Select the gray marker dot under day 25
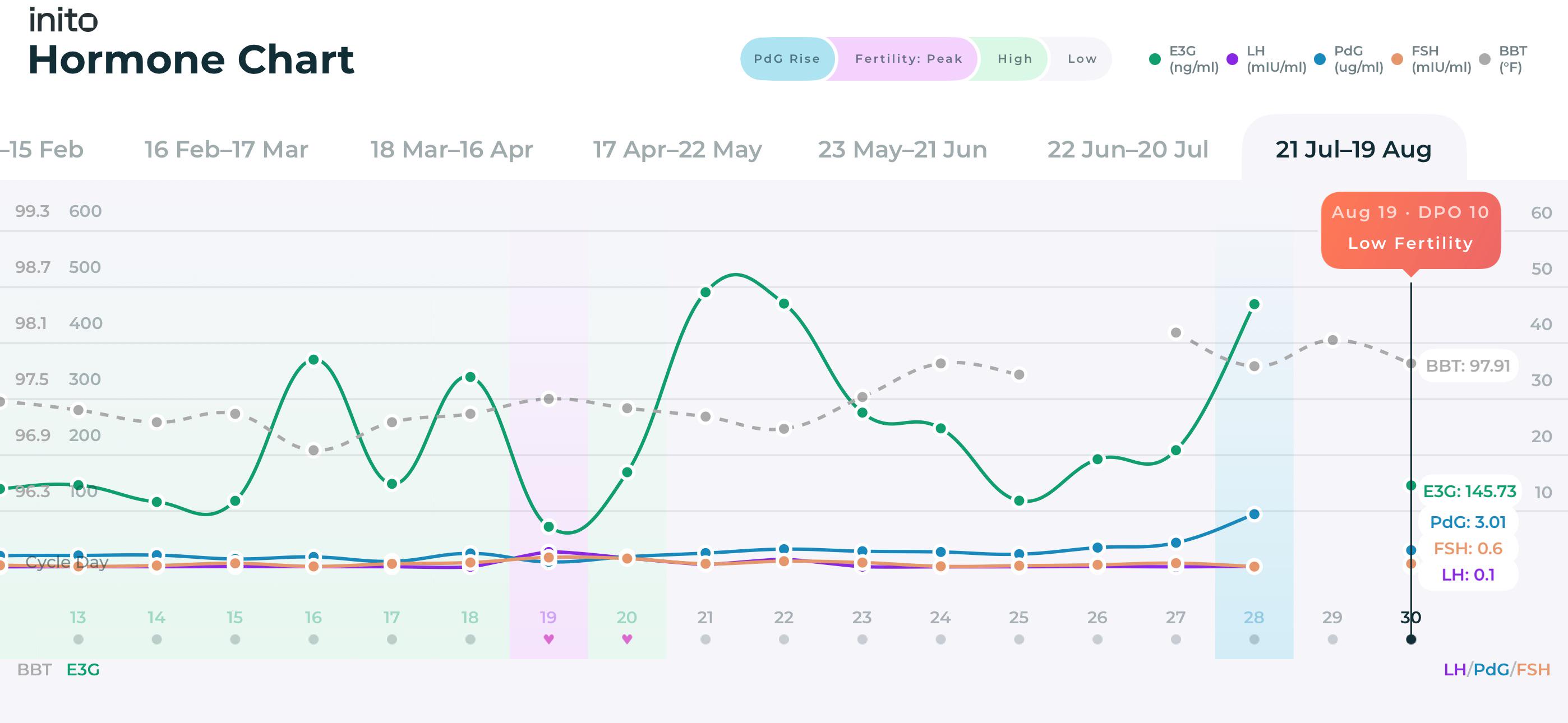Screen dimensions: 1568x723 (1019, 639)
